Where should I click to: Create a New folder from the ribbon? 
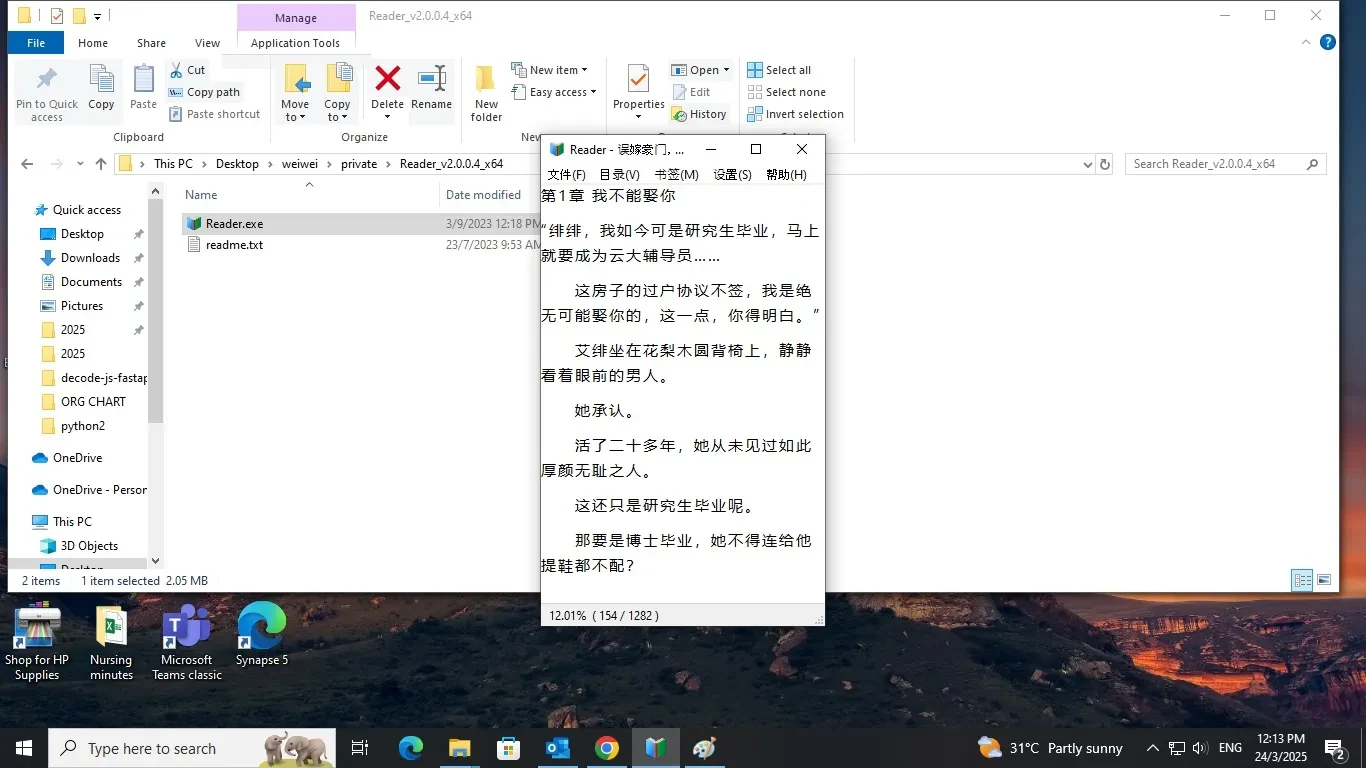pyautogui.click(x=486, y=93)
